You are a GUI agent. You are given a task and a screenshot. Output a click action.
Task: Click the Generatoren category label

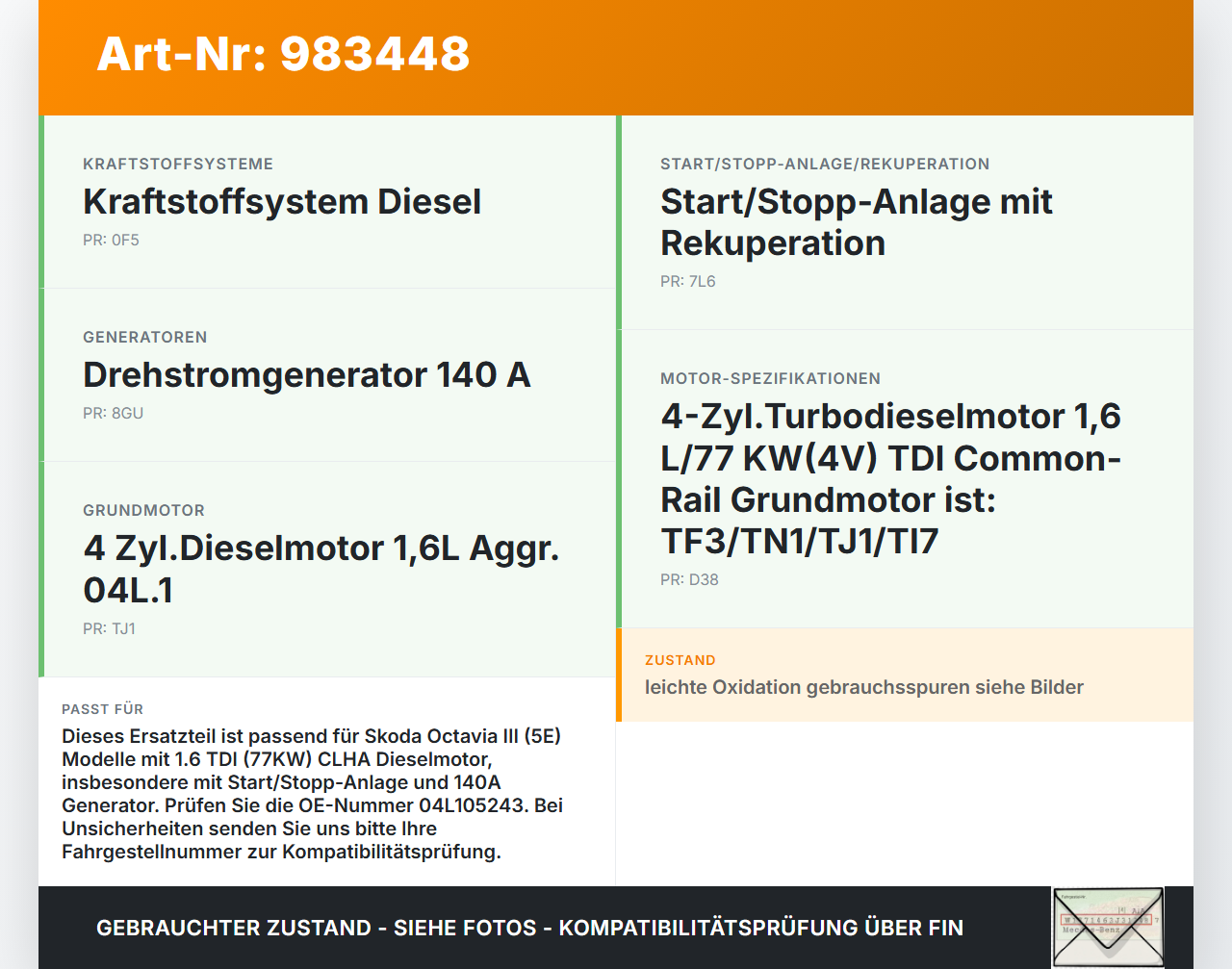click(145, 337)
